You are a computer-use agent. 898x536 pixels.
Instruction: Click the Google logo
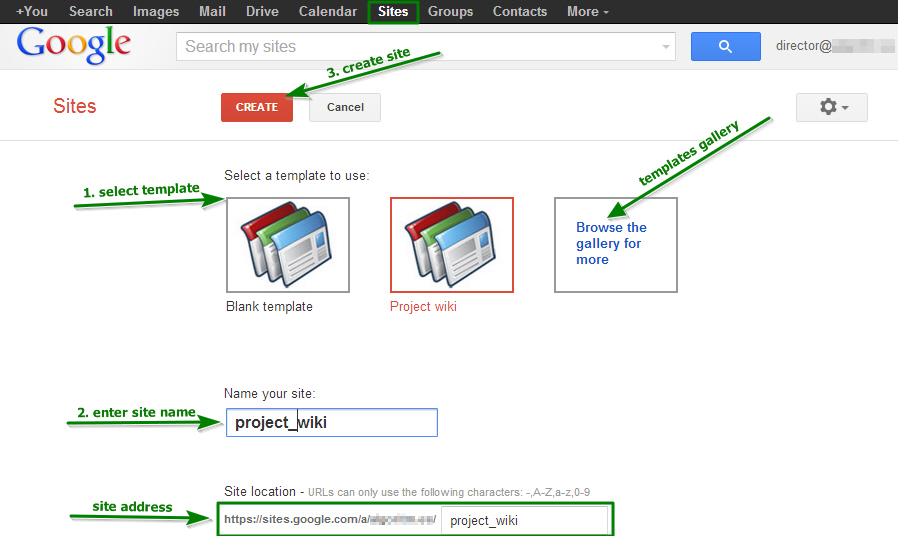[73, 45]
